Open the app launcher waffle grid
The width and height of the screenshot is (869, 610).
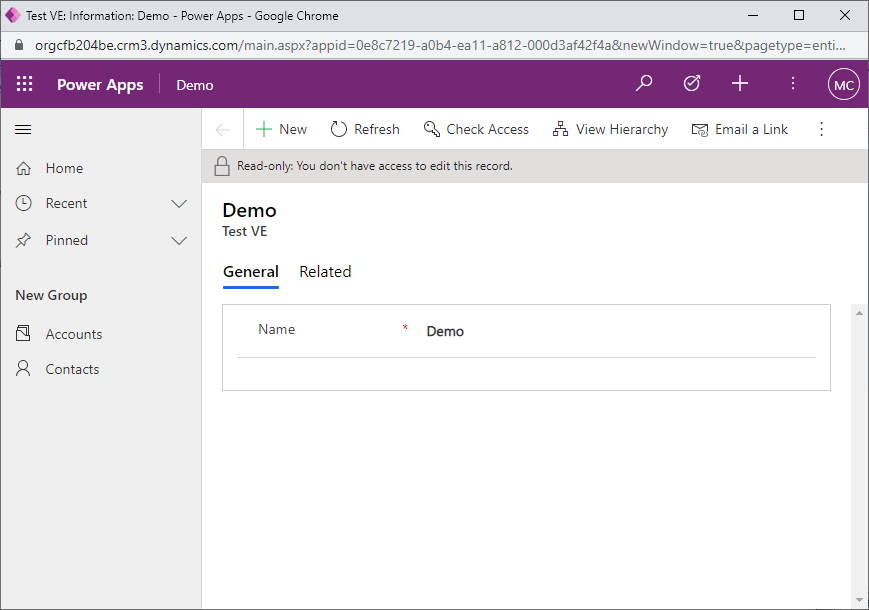25,85
